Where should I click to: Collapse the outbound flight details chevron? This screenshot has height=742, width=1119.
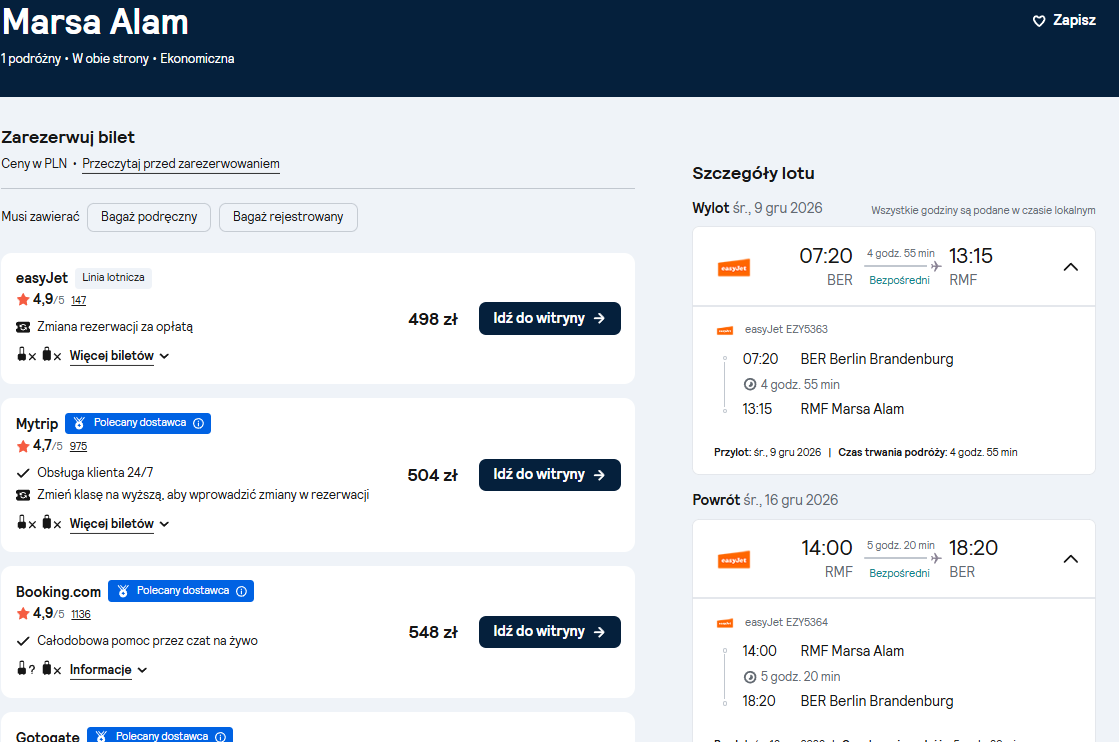[1070, 267]
